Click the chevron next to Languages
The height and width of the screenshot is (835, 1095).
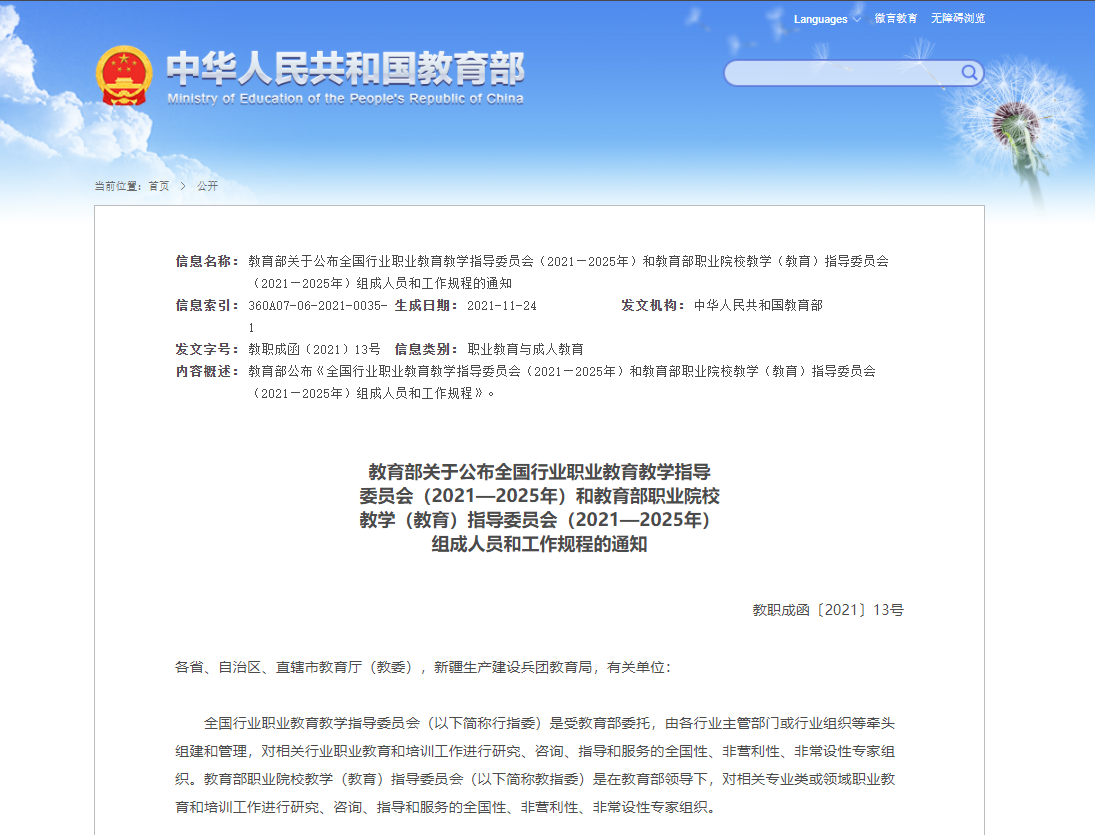[x=856, y=19]
